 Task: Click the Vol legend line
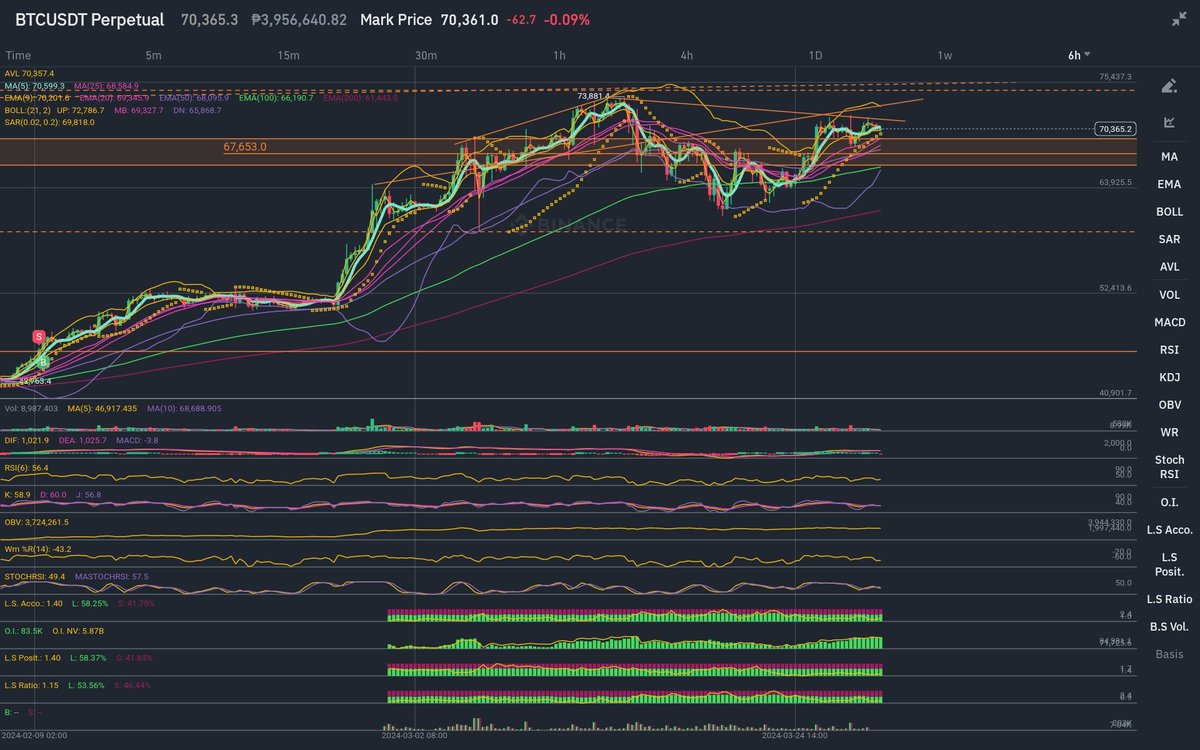point(114,408)
